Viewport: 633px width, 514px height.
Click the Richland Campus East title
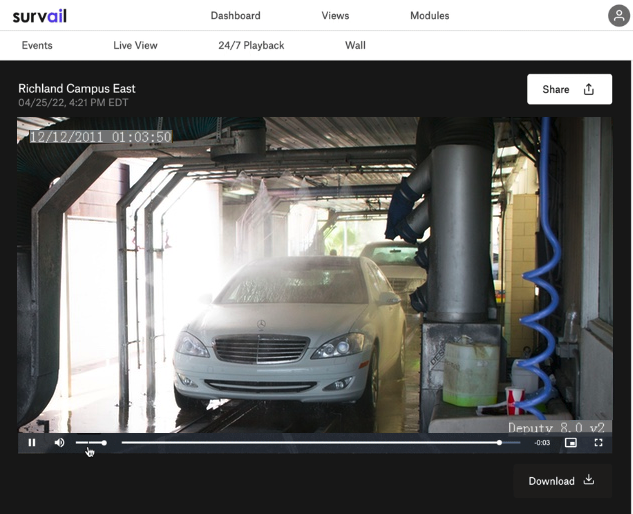coord(77,88)
